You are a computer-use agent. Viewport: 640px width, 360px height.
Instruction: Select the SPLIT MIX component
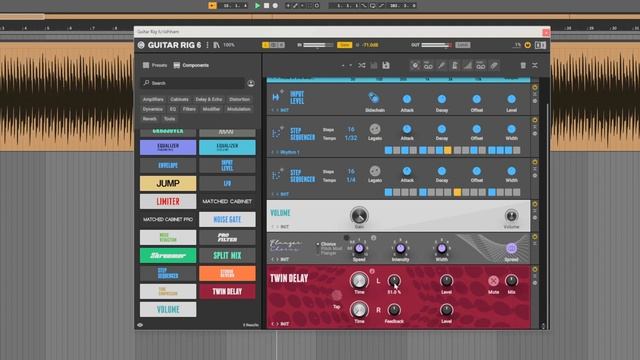[x=227, y=256]
